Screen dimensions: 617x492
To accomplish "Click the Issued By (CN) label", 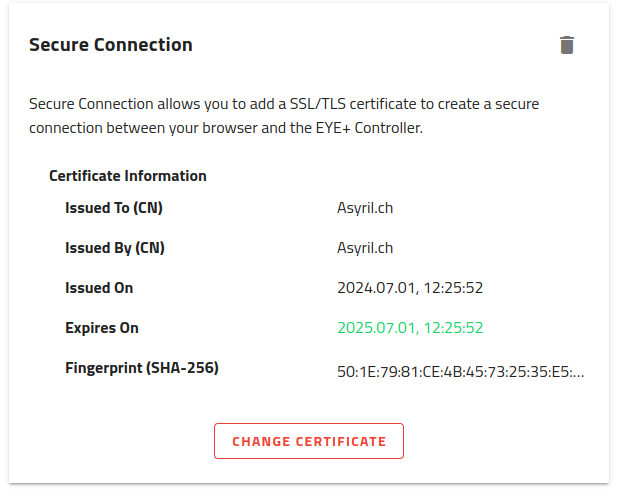I will [x=114, y=248].
